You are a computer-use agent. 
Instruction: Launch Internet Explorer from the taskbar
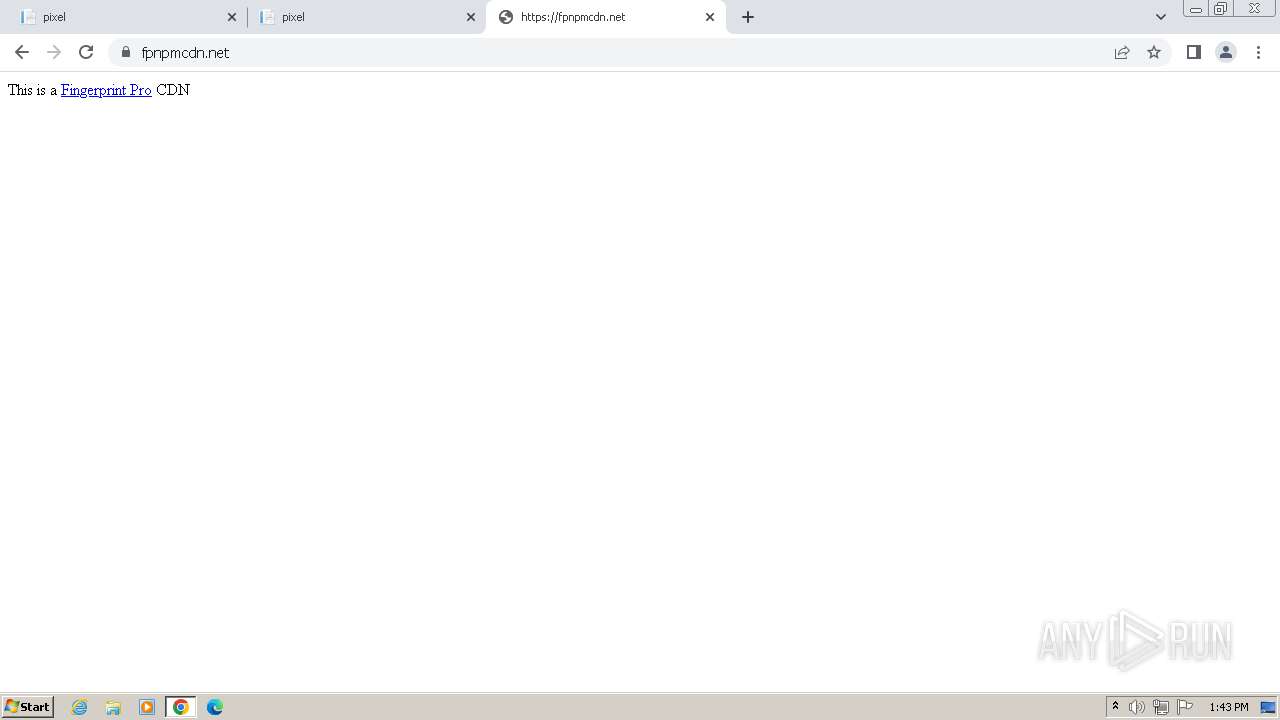[80, 707]
